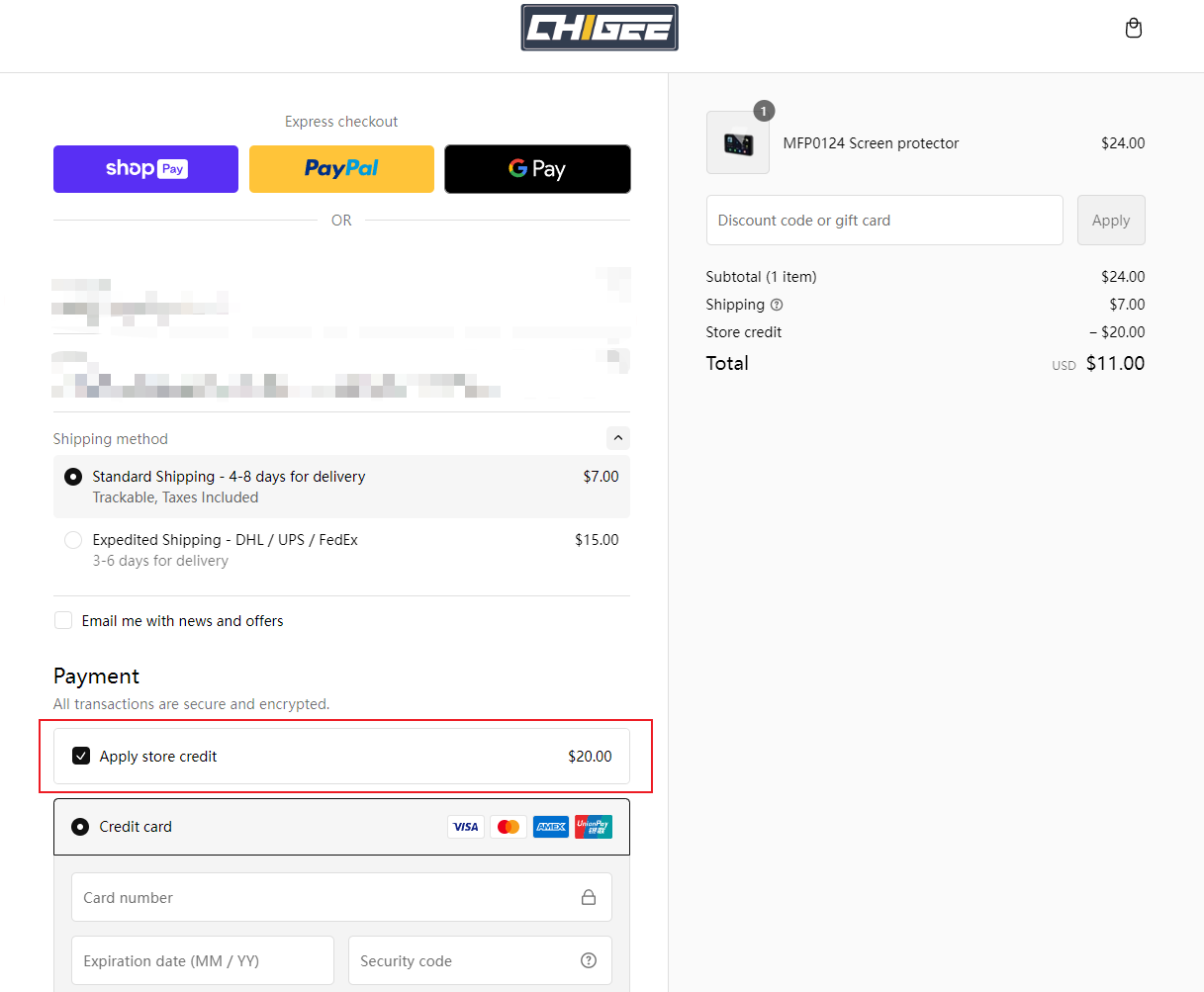Select Expedited Shipping DHL / UPS / FedEx
This screenshot has height=992, width=1204.
73,540
